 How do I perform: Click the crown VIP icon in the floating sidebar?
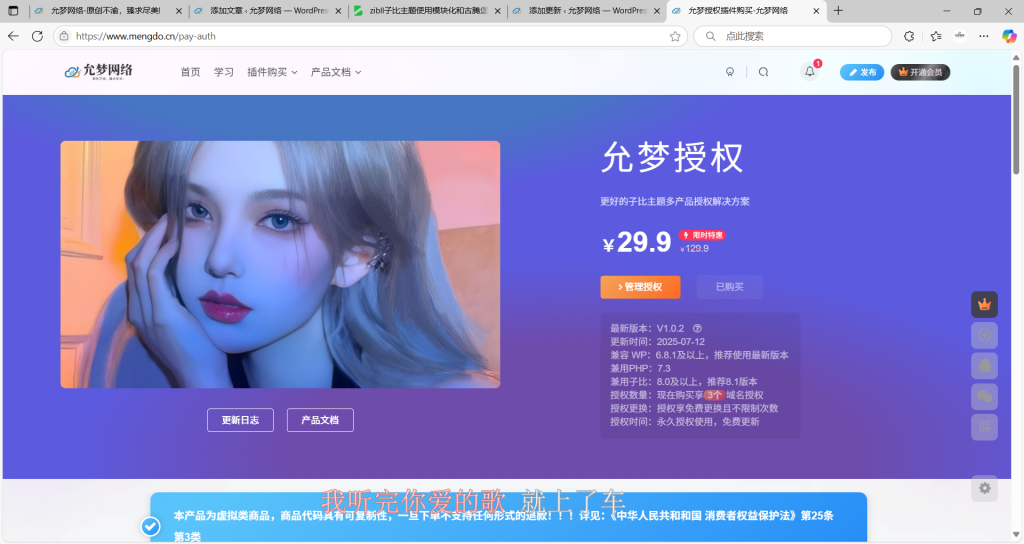click(984, 304)
